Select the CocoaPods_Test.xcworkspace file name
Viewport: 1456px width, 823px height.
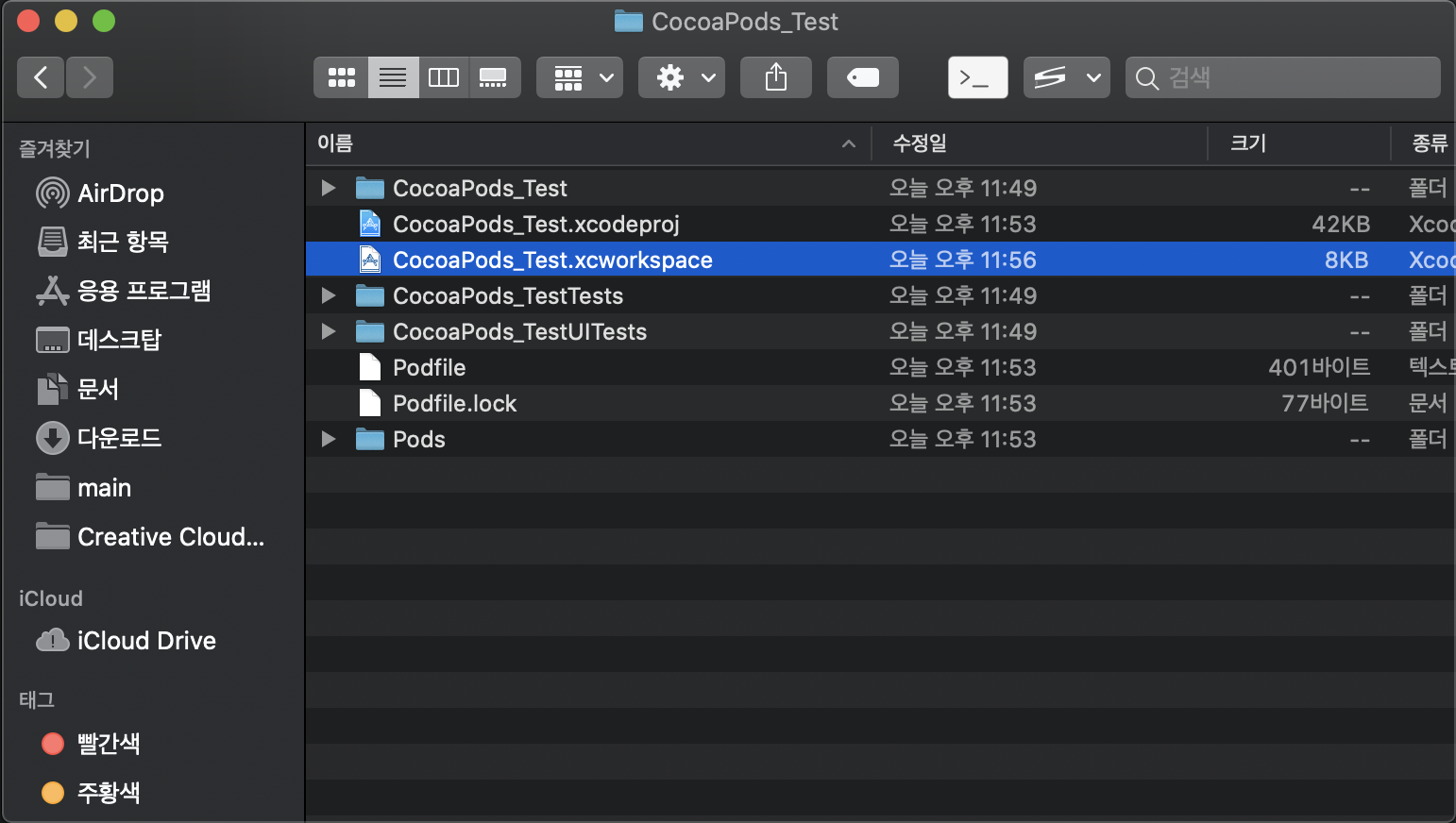point(552,260)
